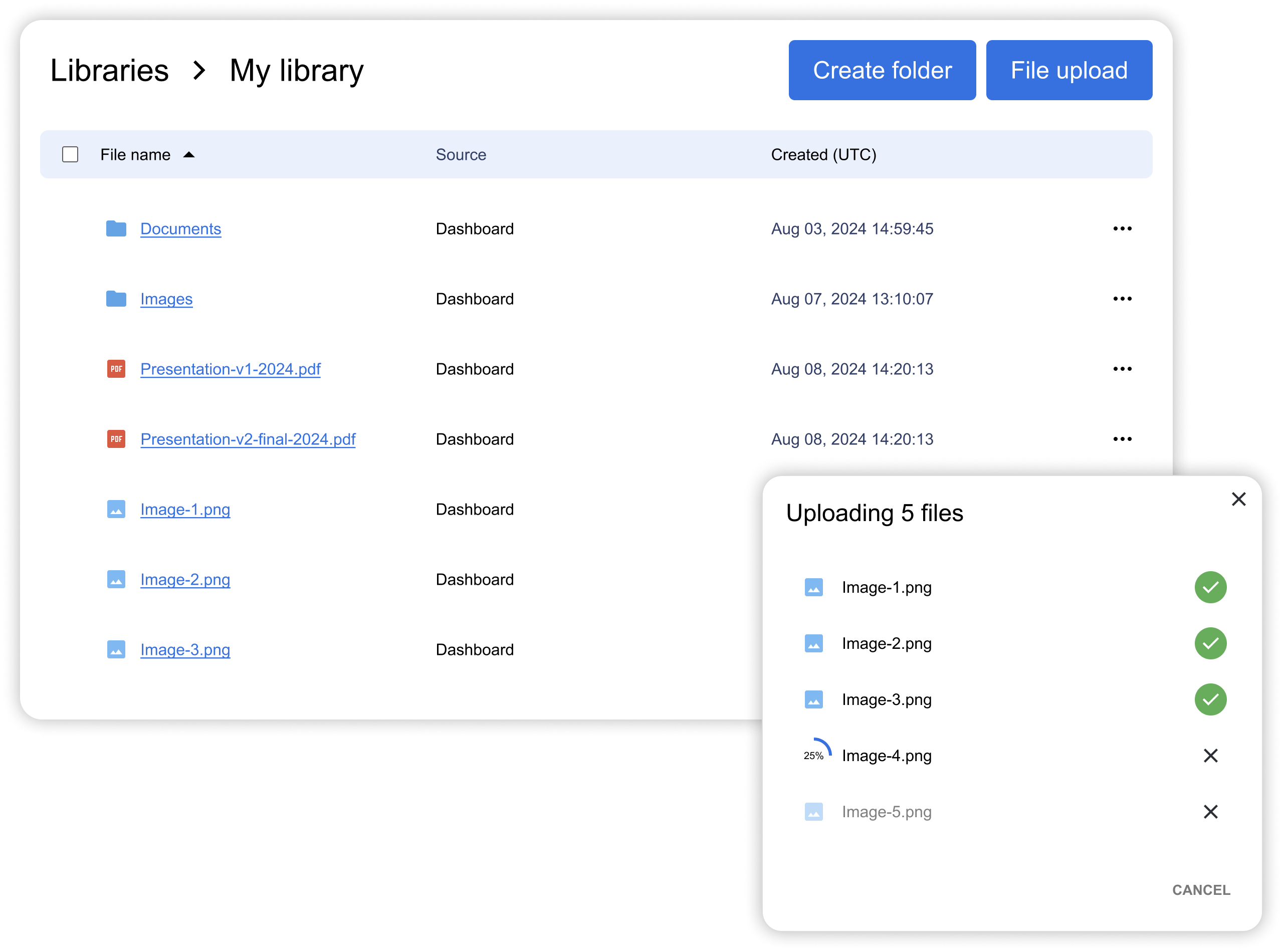Click the Documents folder icon
The height and width of the screenshot is (952, 1283).
[116, 229]
